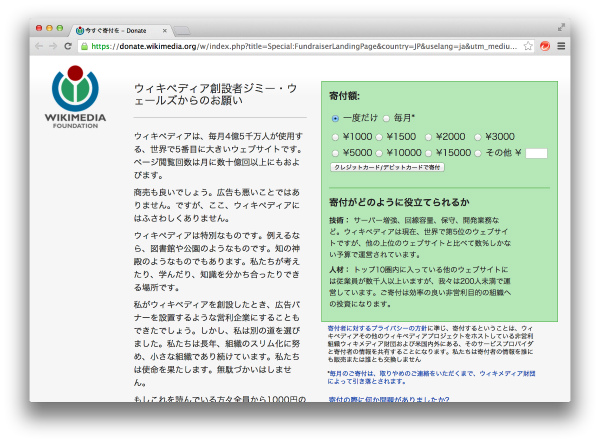Choose the ¥15000 donation amount
This screenshot has width=600, height=443.
point(428,153)
